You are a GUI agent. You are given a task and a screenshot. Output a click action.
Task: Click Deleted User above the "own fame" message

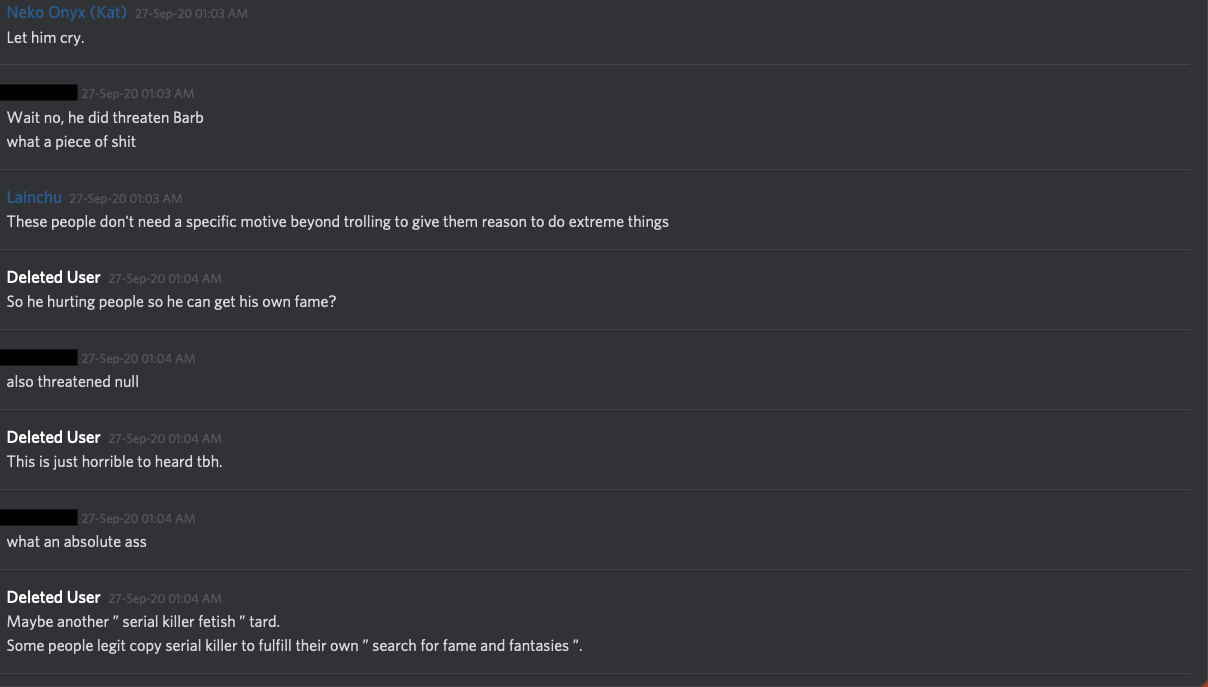pyautogui.click(x=53, y=277)
